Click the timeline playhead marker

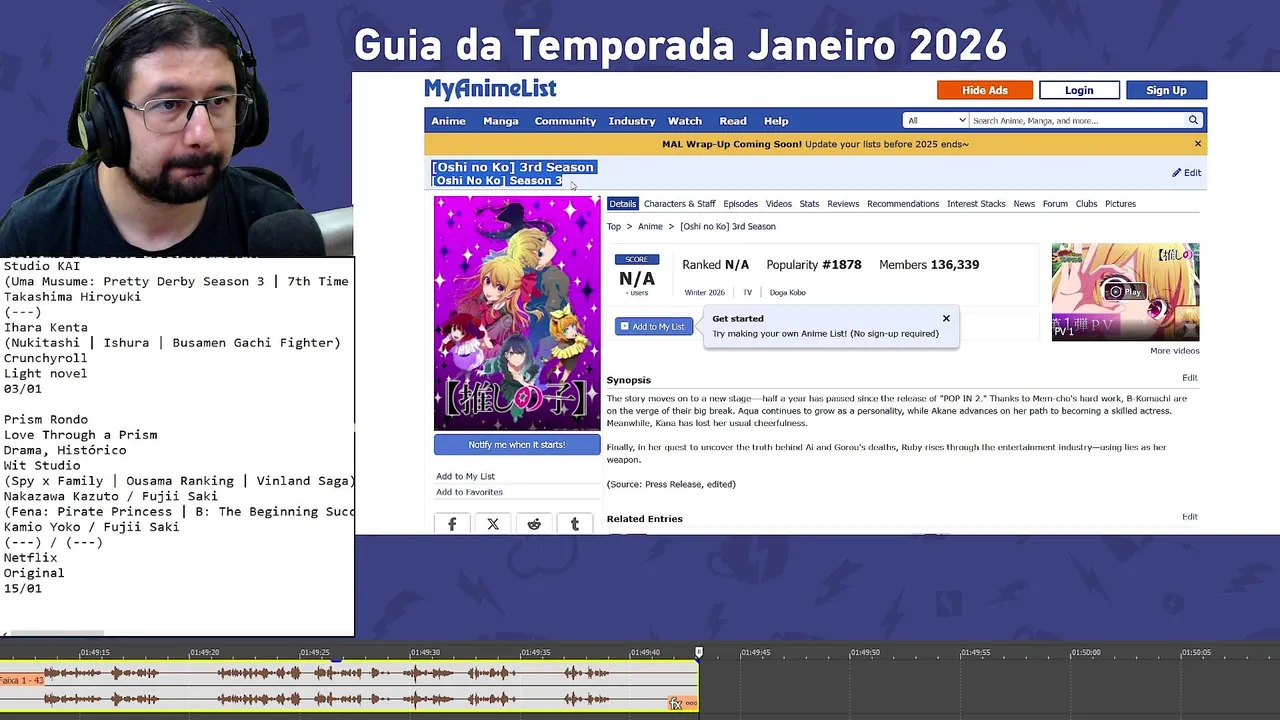699,653
